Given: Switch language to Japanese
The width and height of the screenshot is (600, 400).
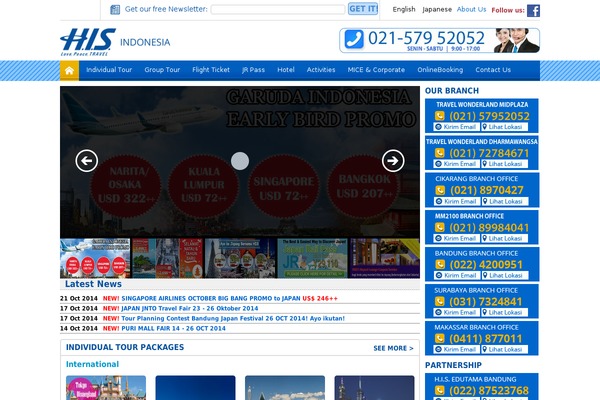Looking at the screenshot, I should (437, 10).
